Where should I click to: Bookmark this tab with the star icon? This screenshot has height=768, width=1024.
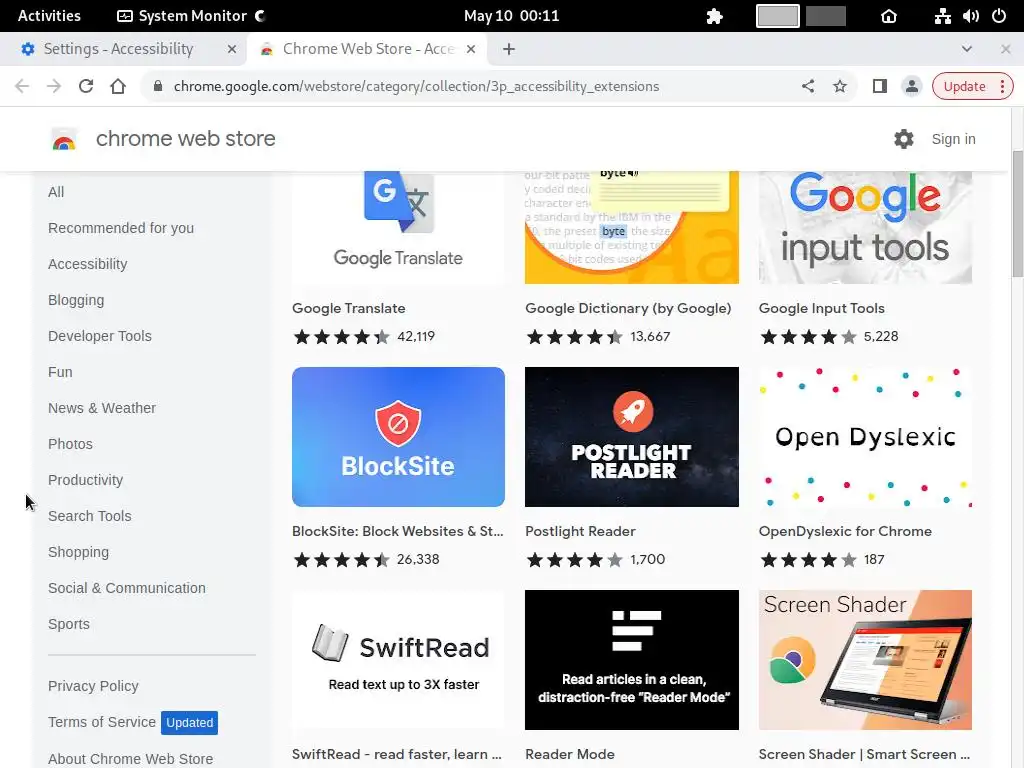pos(840,86)
